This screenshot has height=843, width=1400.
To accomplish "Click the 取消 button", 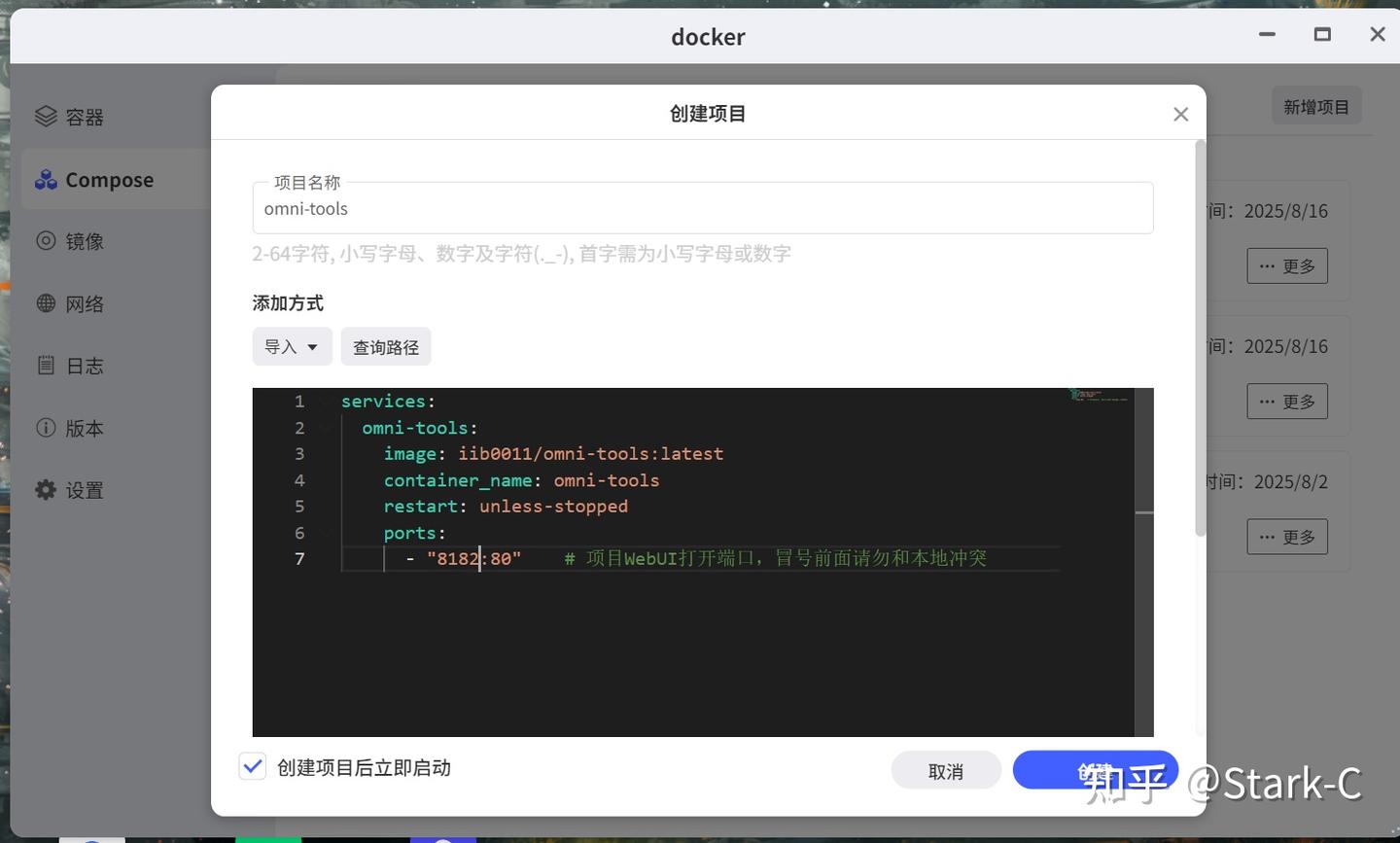I will 946,771.
